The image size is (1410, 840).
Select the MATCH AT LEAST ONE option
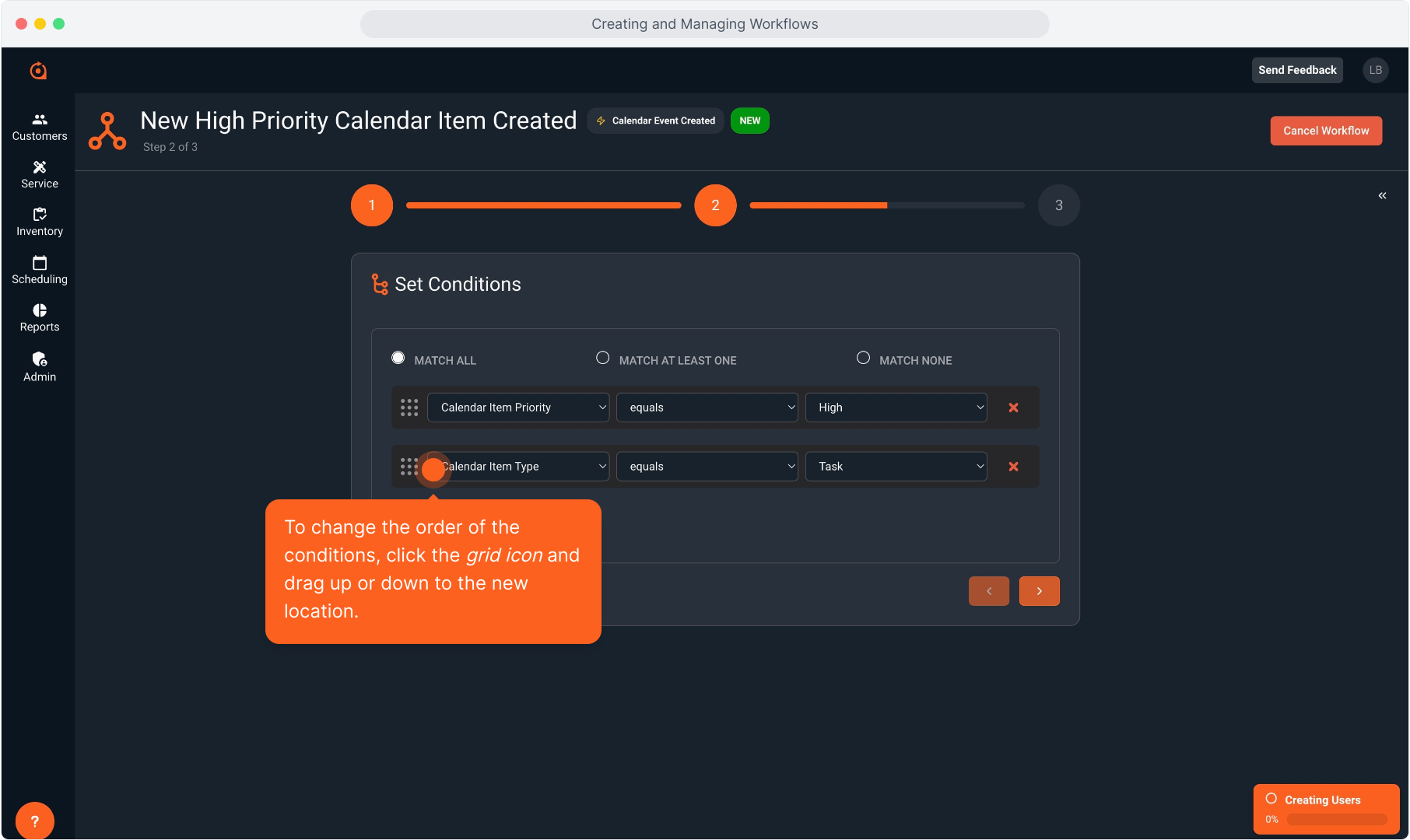click(x=602, y=358)
